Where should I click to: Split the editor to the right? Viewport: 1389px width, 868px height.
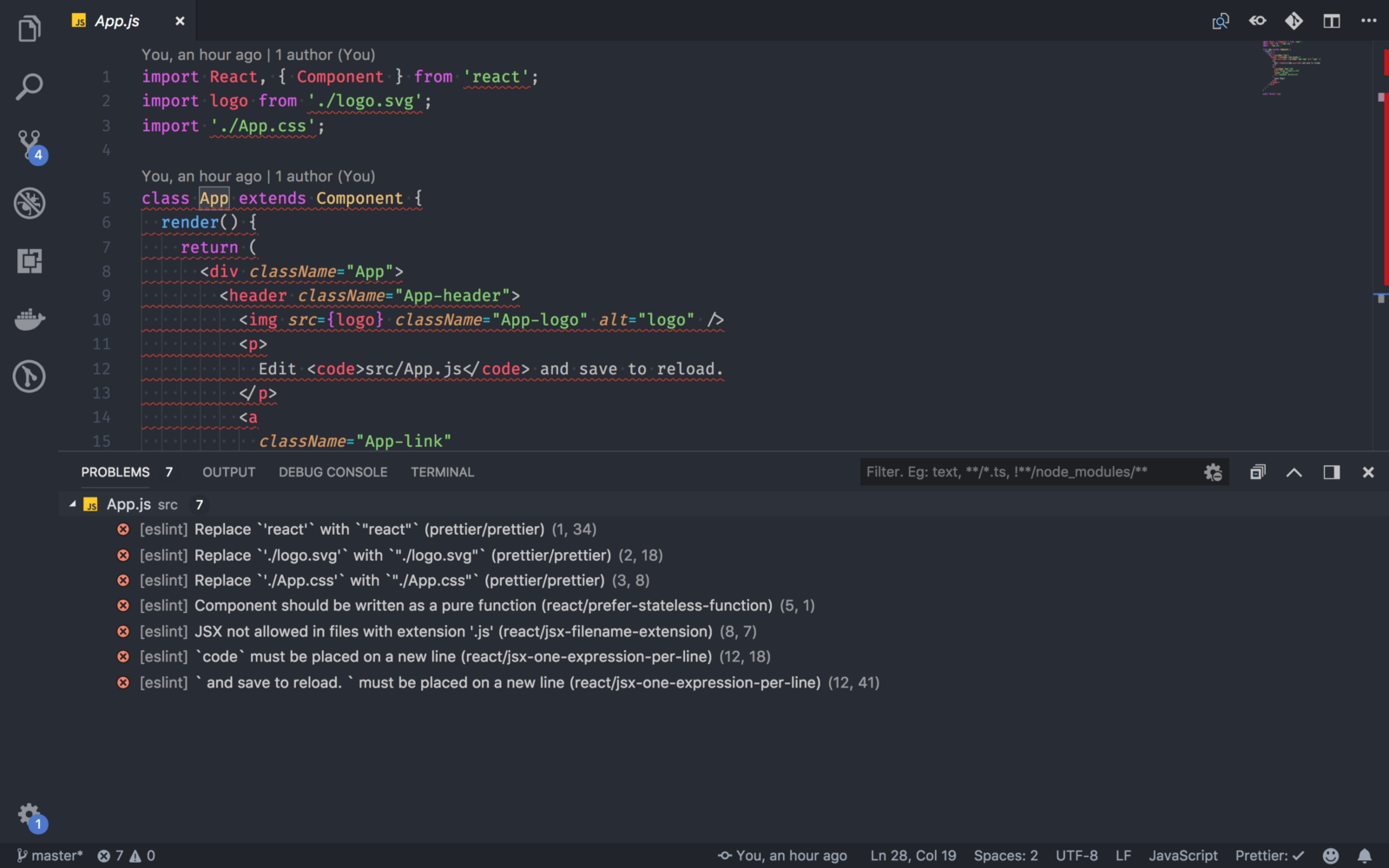[x=1331, y=21]
